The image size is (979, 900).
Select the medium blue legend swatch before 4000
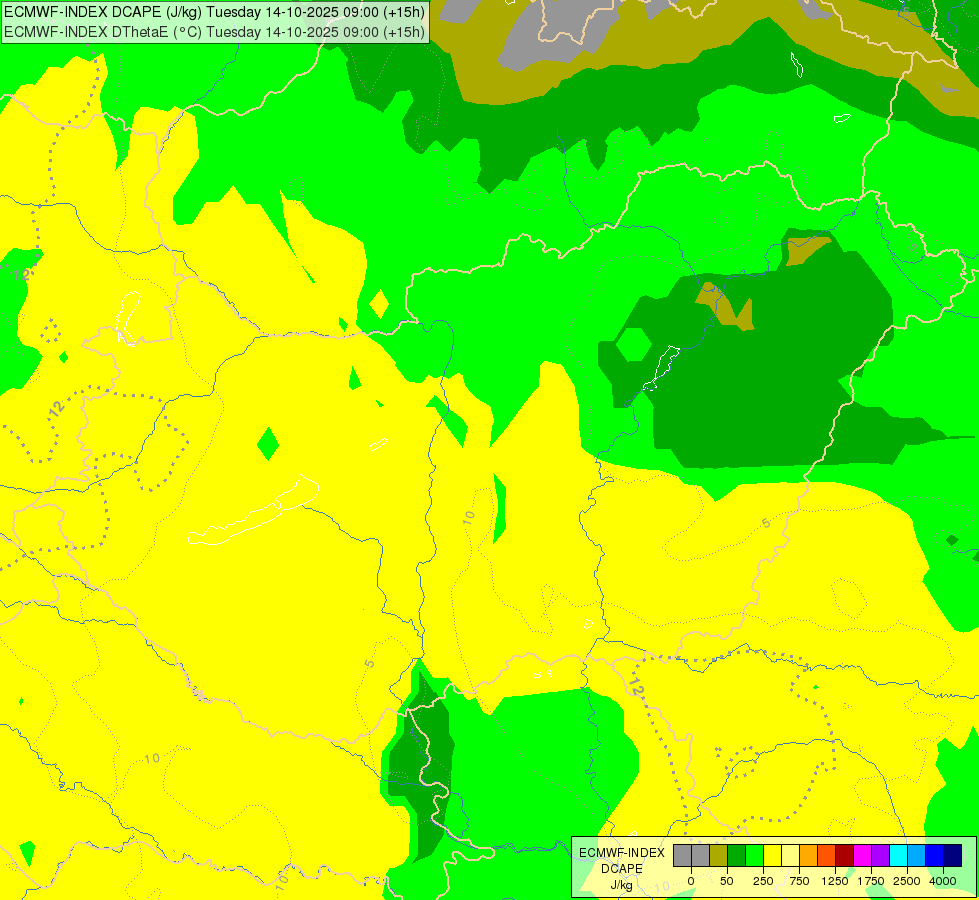coord(935,855)
